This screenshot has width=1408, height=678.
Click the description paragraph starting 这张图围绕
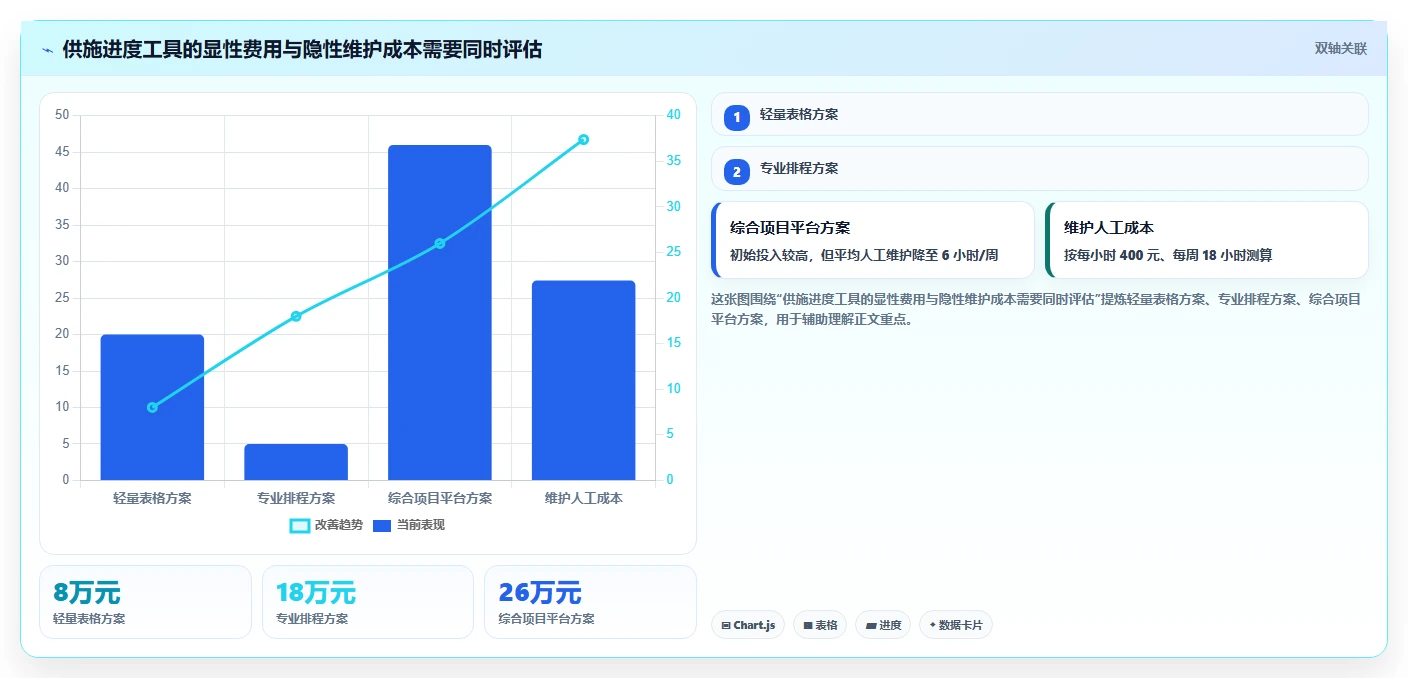(x=1035, y=310)
